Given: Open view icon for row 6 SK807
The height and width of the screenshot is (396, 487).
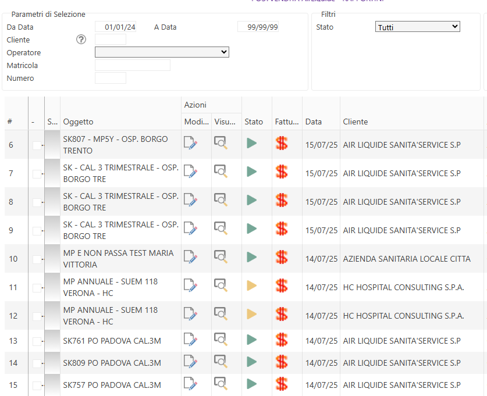Looking at the screenshot, I should coord(220,143).
